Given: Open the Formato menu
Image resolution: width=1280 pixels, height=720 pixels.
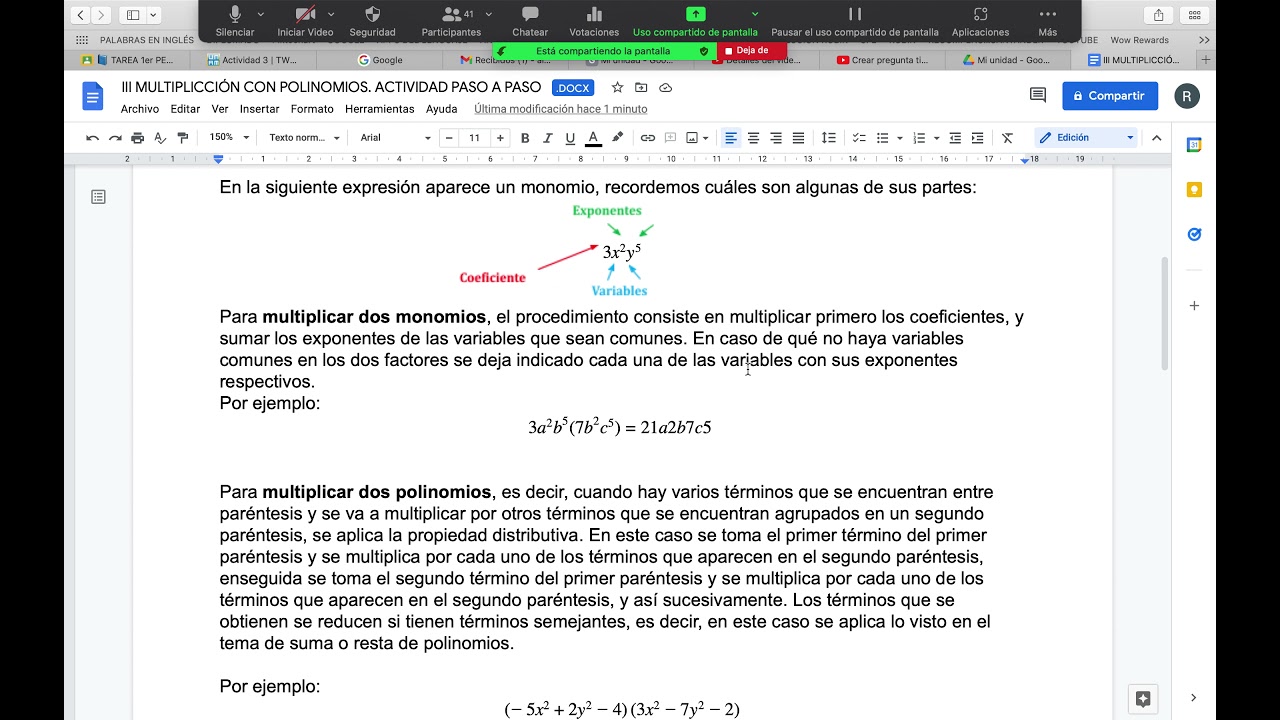Looking at the screenshot, I should tap(312, 109).
